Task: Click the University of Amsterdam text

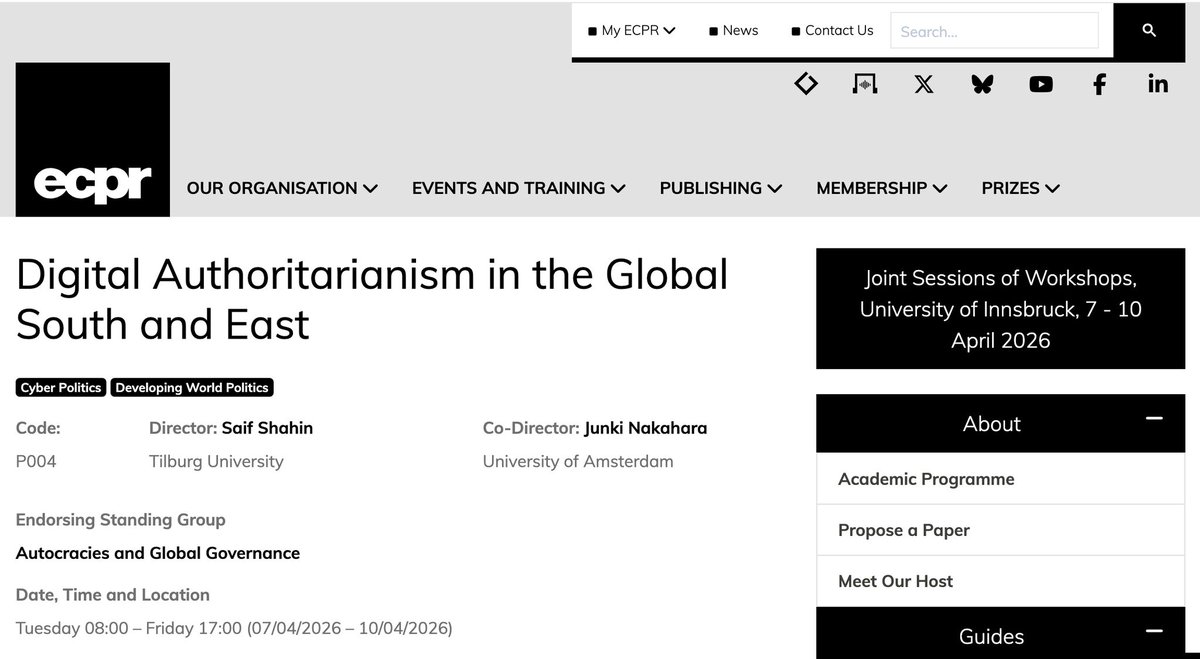Action: pos(578,461)
